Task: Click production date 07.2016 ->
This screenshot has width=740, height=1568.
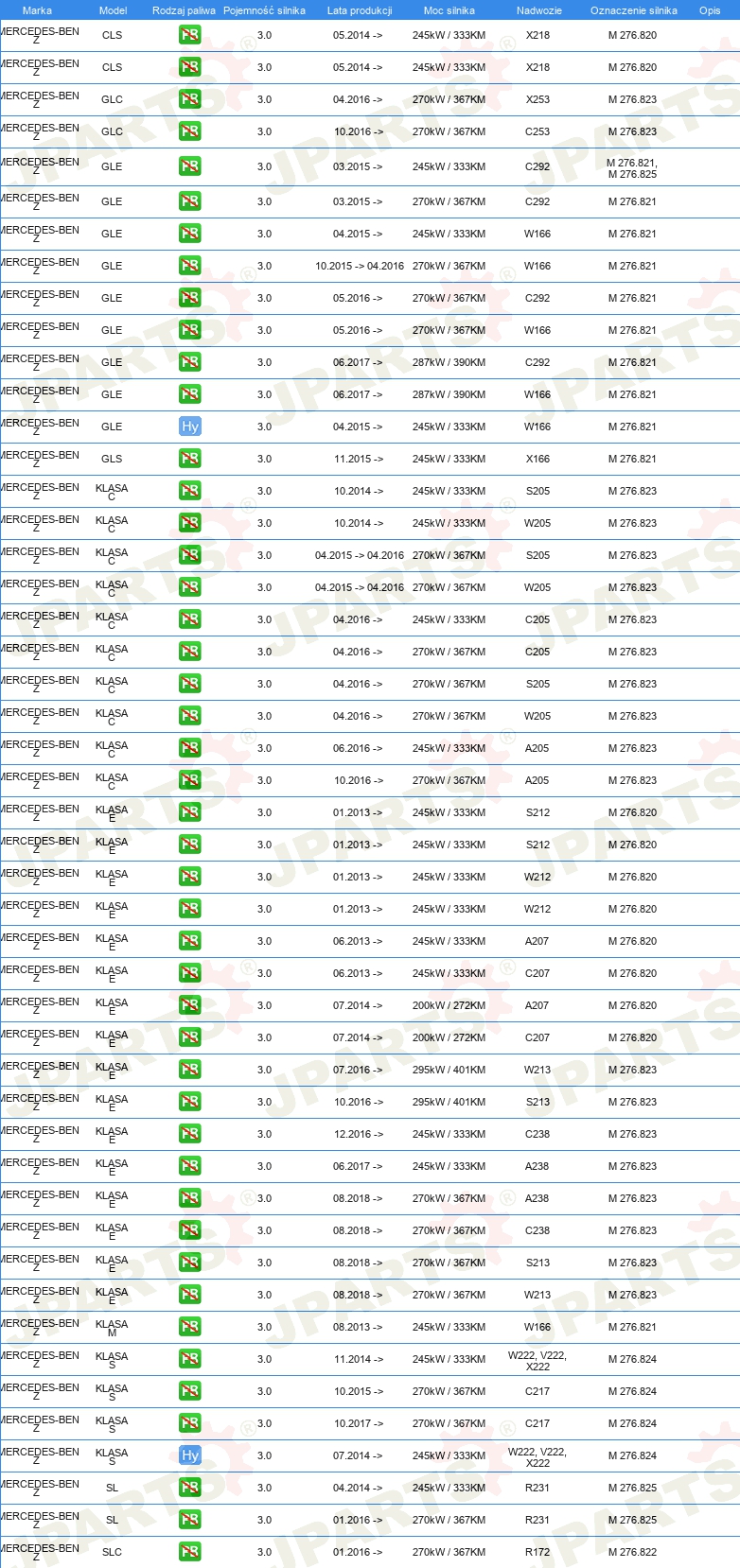Action: [x=358, y=1070]
